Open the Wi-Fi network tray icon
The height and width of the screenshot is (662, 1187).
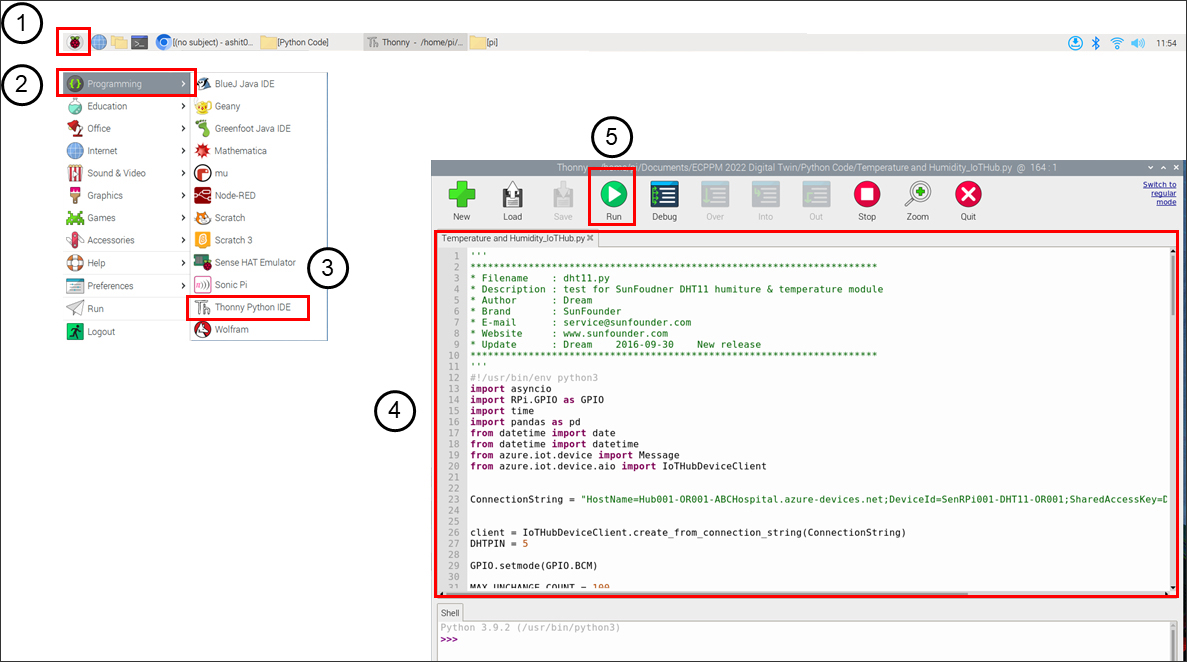pos(1117,43)
